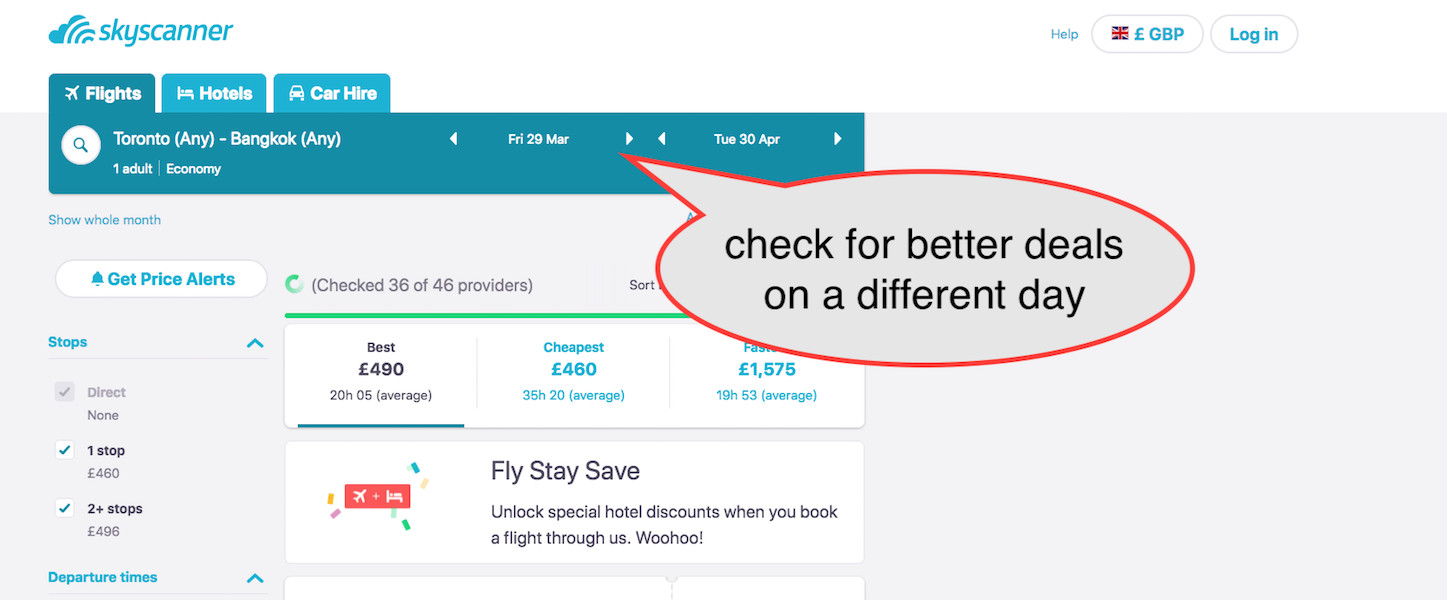This screenshot has height=600, width=1447.
Task: Go to next return day arrow
Action: 838,139
